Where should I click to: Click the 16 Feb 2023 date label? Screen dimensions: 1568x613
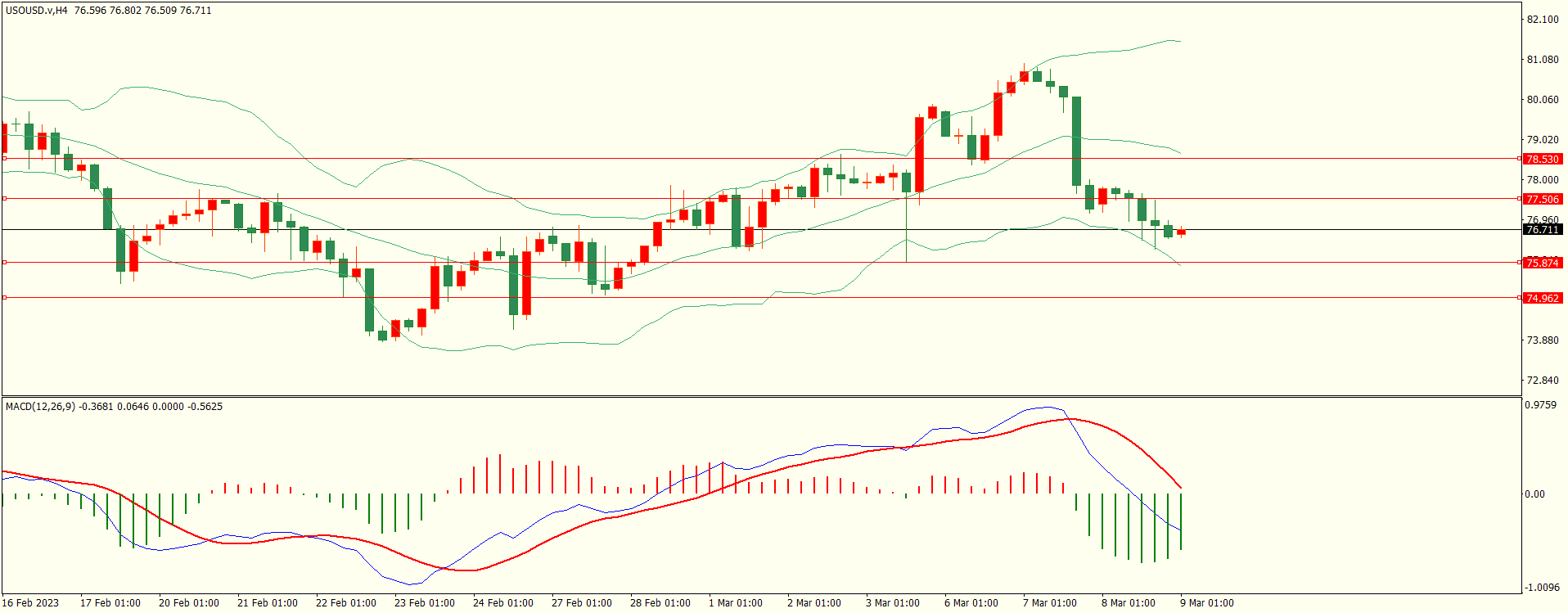[30, 603]
